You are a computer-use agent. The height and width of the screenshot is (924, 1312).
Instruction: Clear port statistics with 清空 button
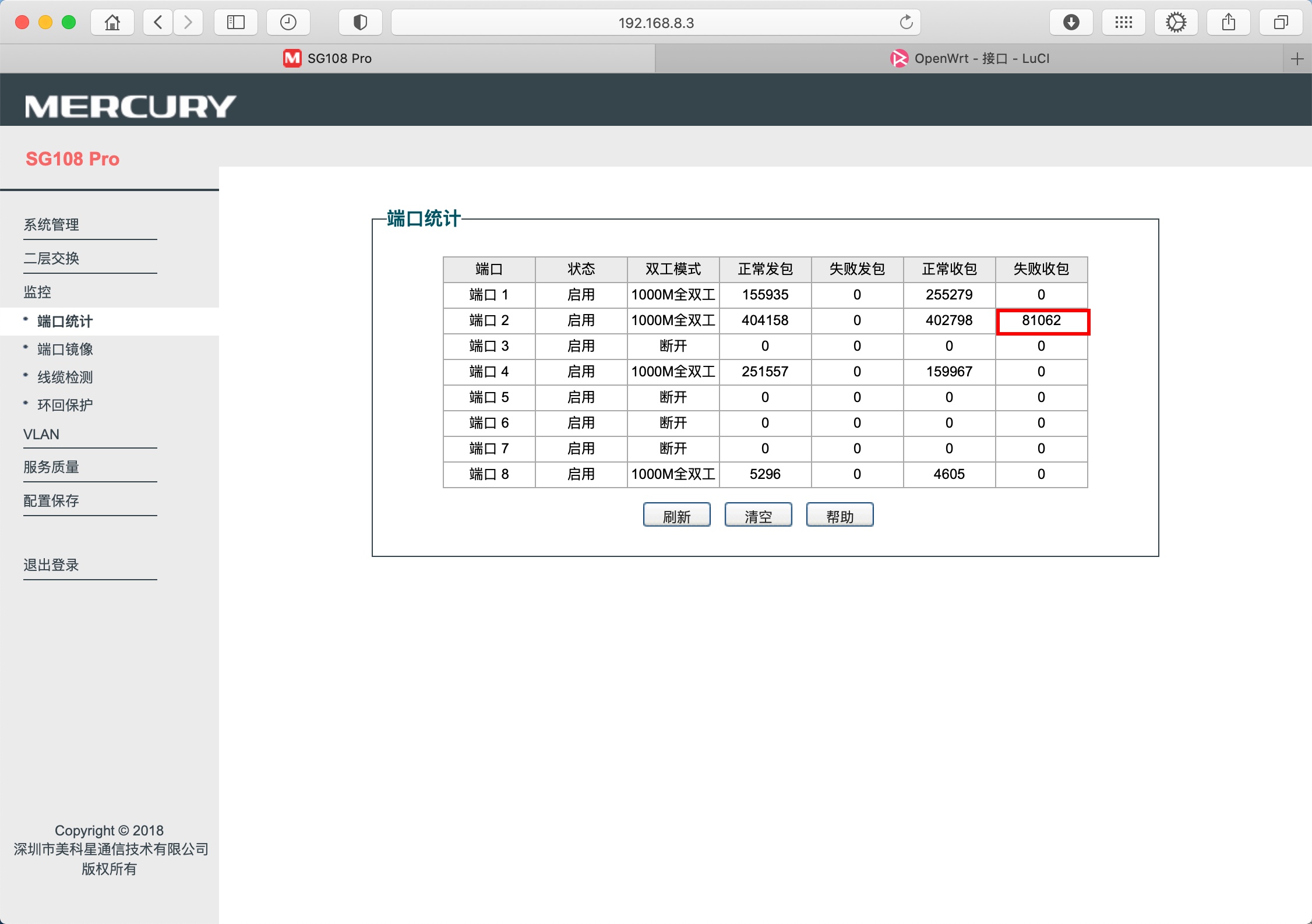[758, 514]
